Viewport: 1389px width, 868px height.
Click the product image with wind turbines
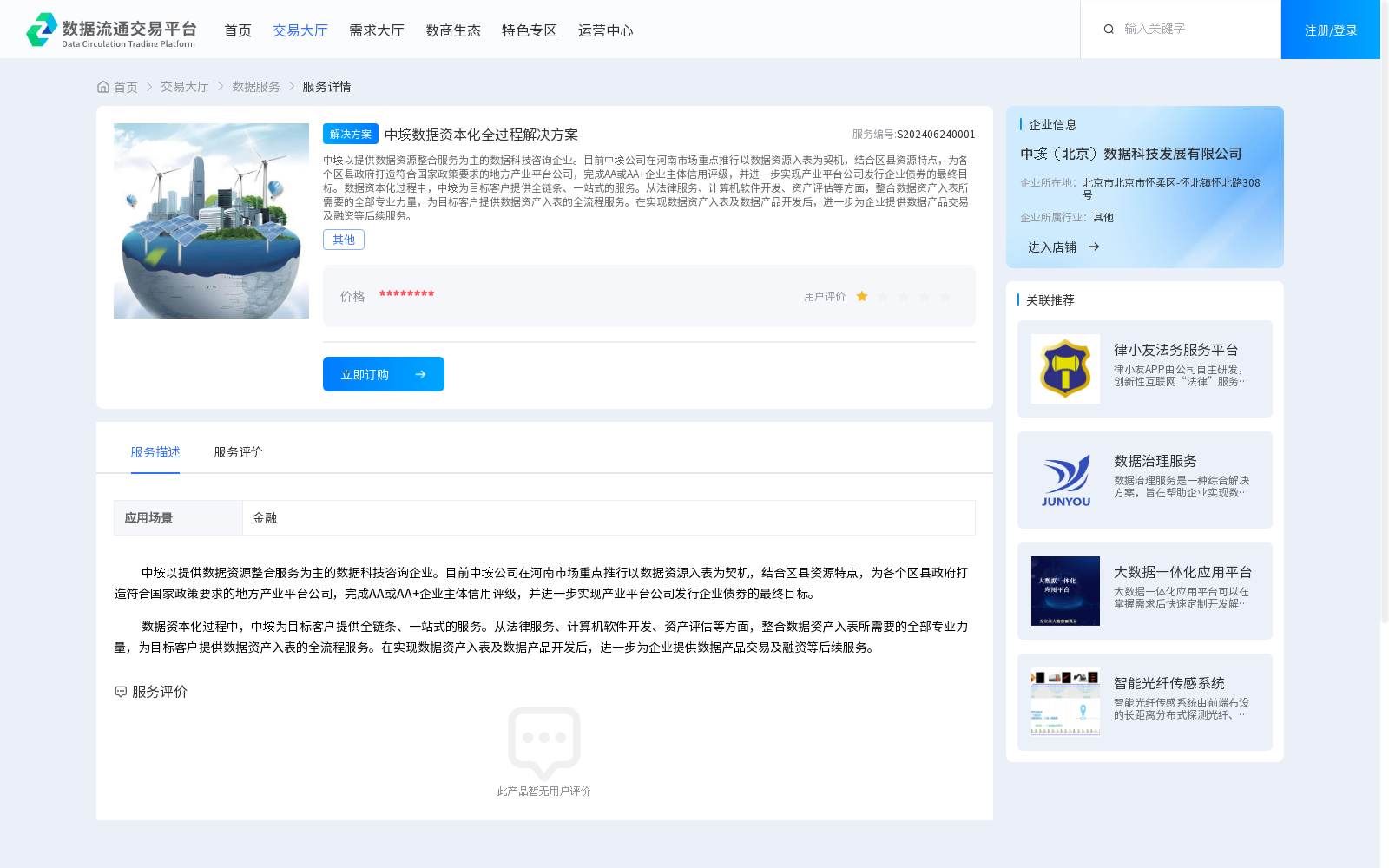pos(211,220)
